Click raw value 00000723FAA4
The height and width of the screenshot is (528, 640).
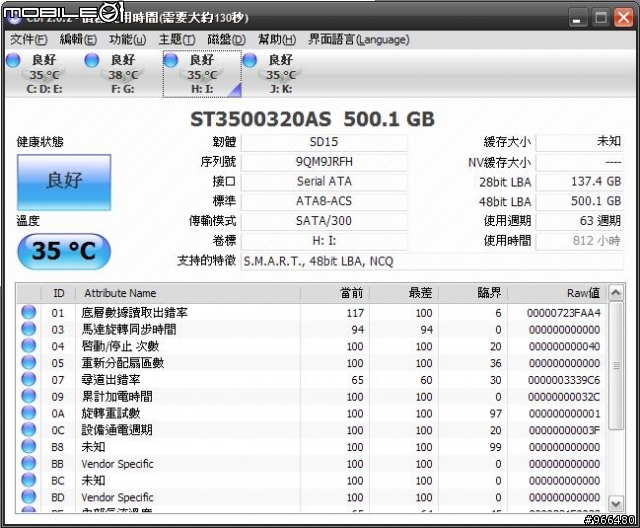[x=564, y=313]
